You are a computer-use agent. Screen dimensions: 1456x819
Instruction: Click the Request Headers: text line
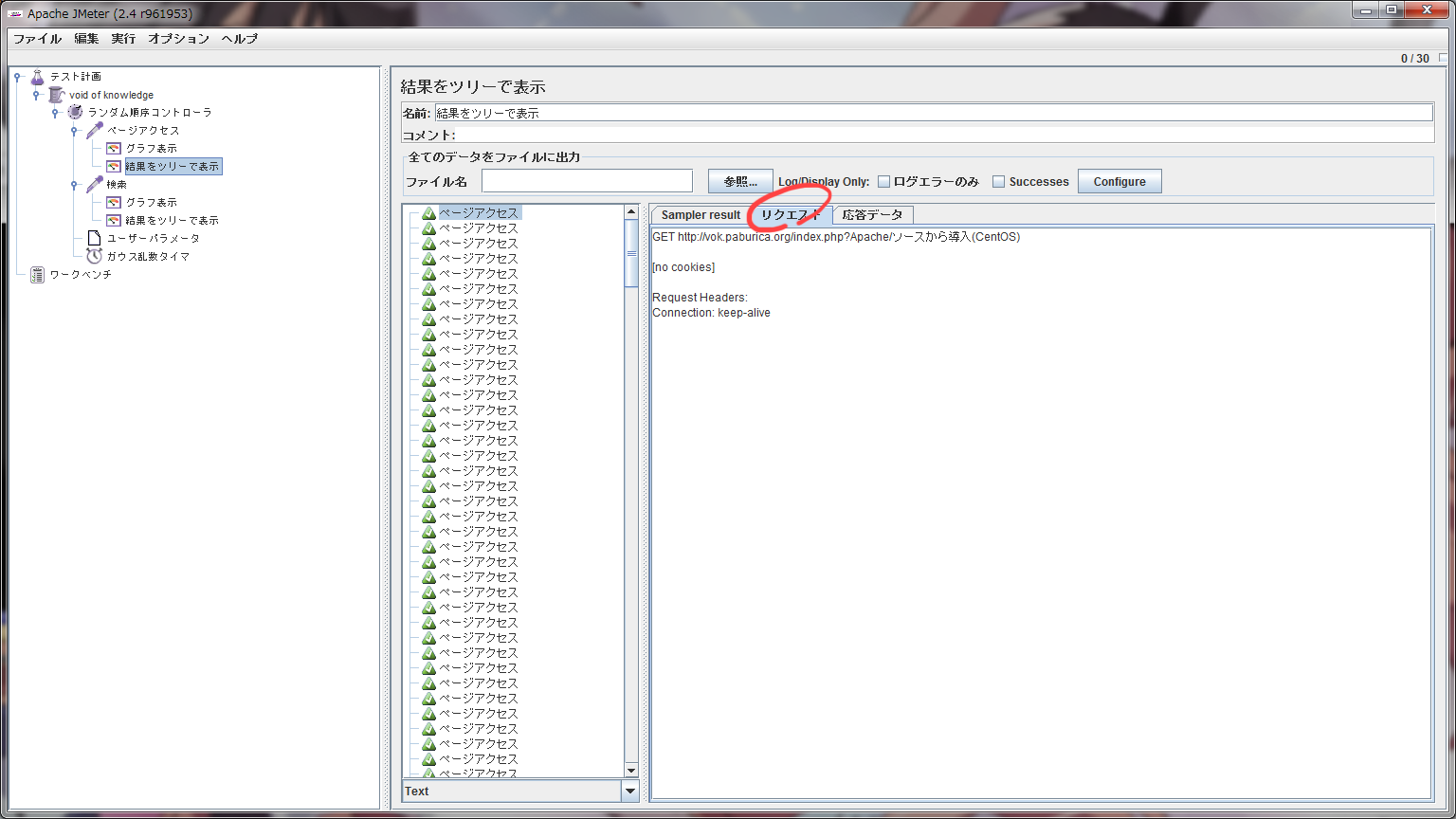click(x=700, y=298)
